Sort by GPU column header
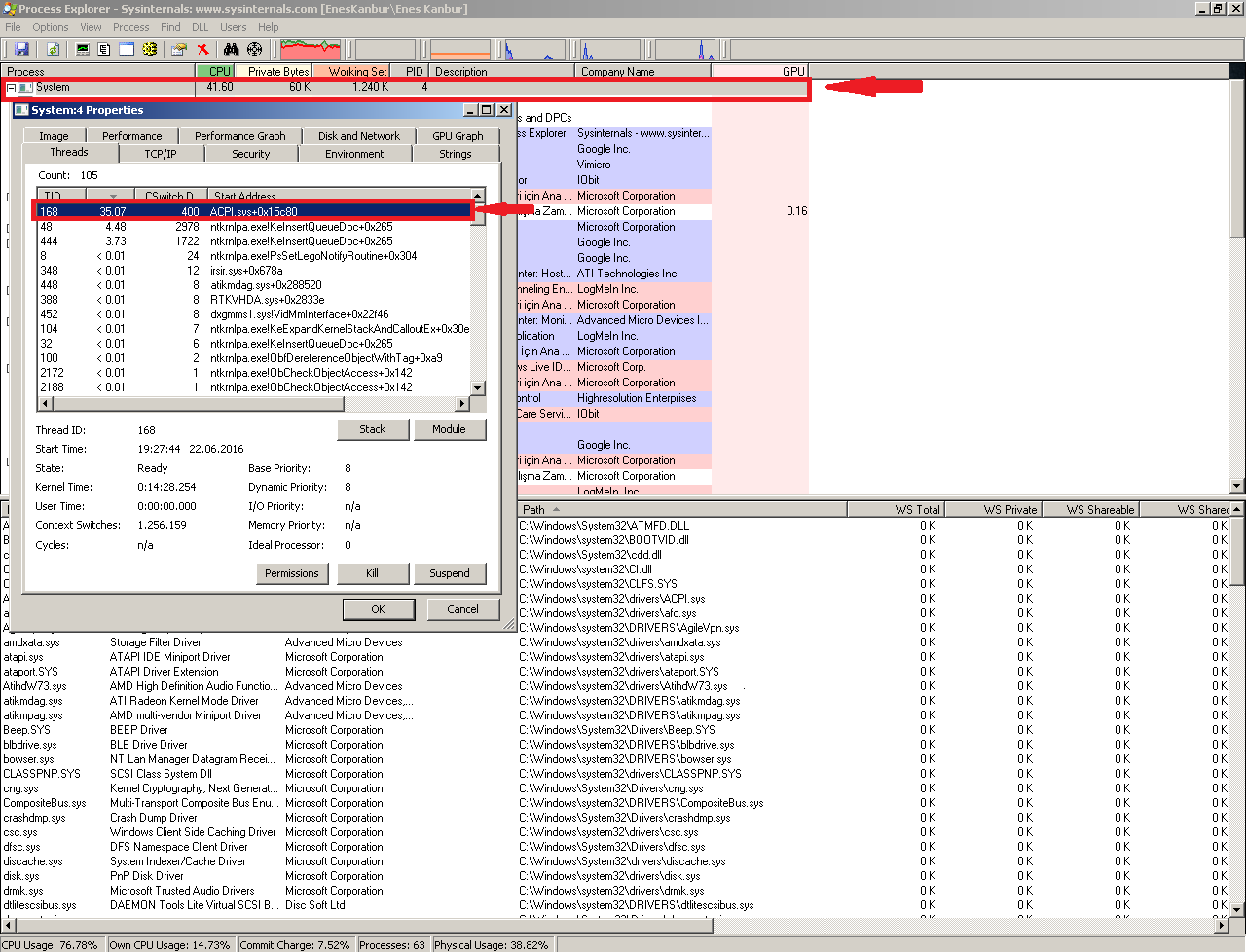The height and width of the screenshot is (952, 1246). pyautogui.click(x=759, y=71)
